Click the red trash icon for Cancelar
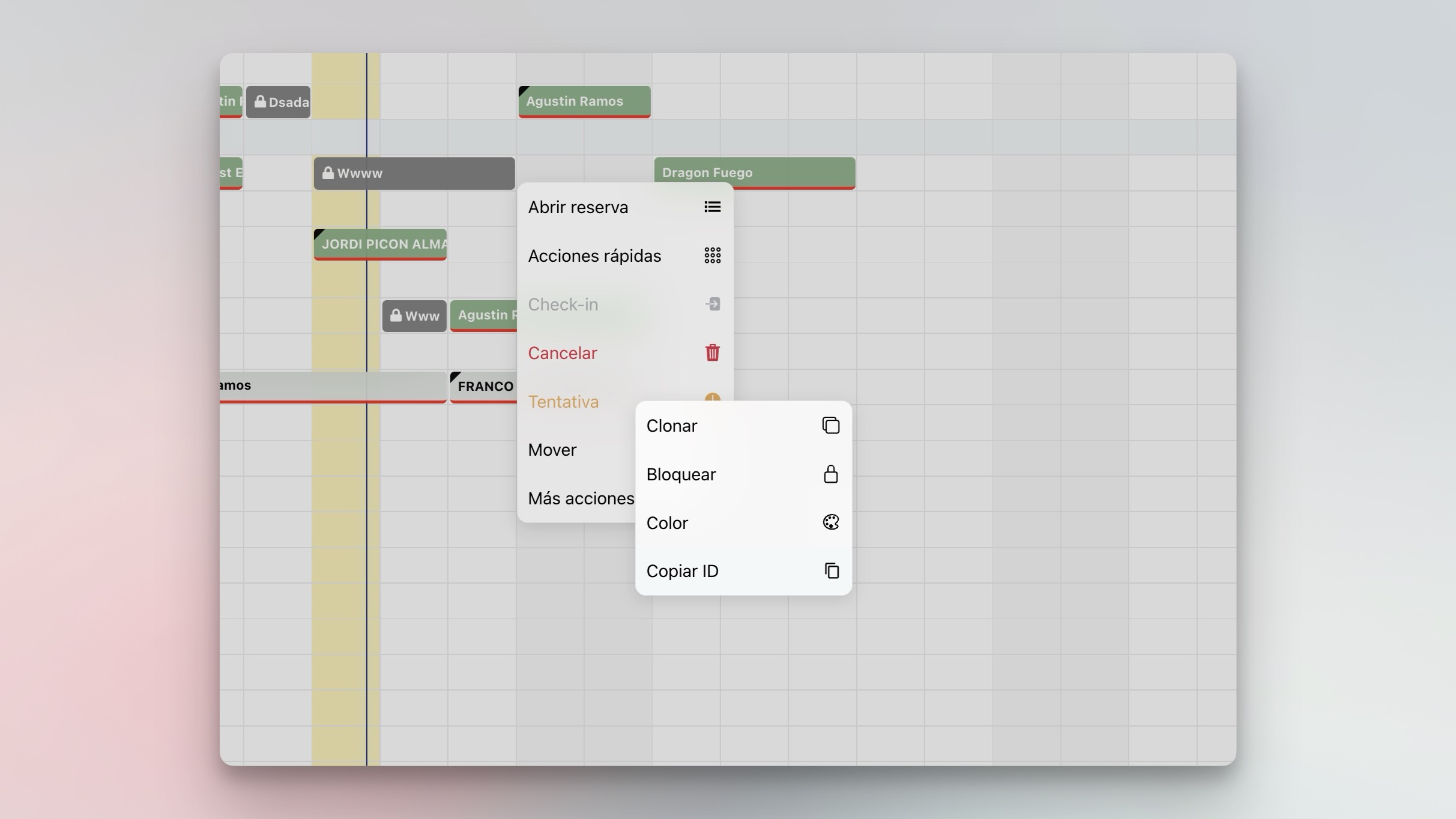This screenshot has width=1456, height=819. 712,353
